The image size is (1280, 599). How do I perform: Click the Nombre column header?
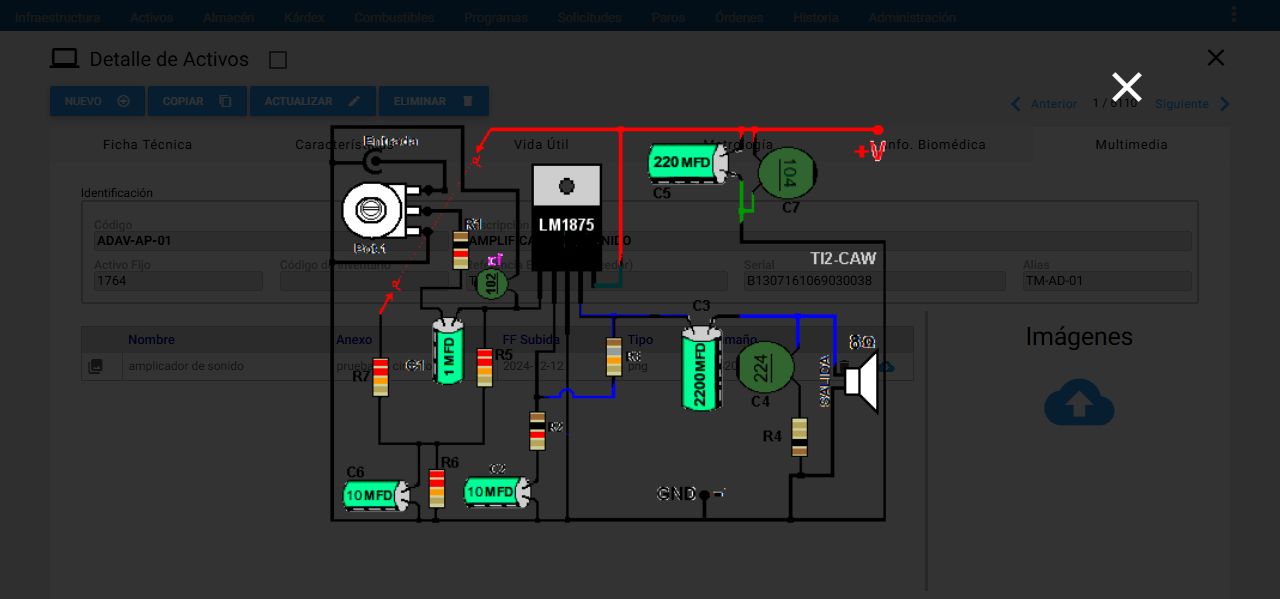(x=151, y=340)
